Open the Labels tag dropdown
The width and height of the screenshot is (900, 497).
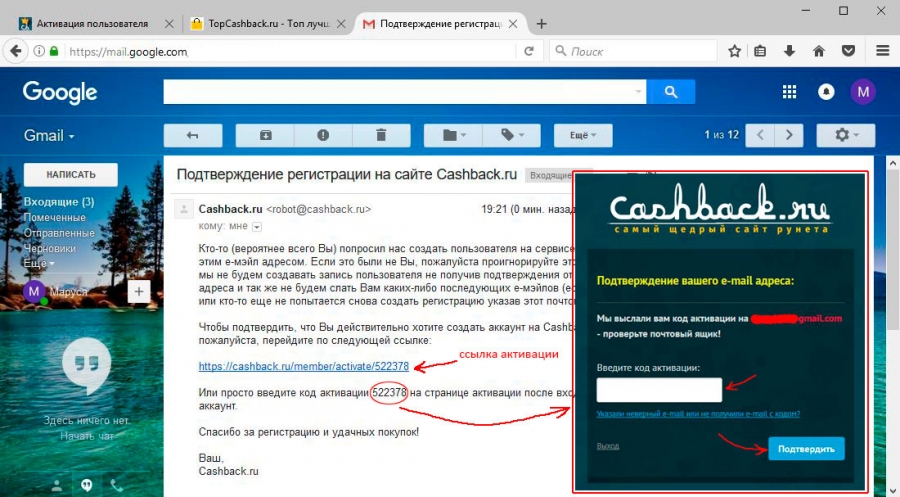[x=512, y=135]
